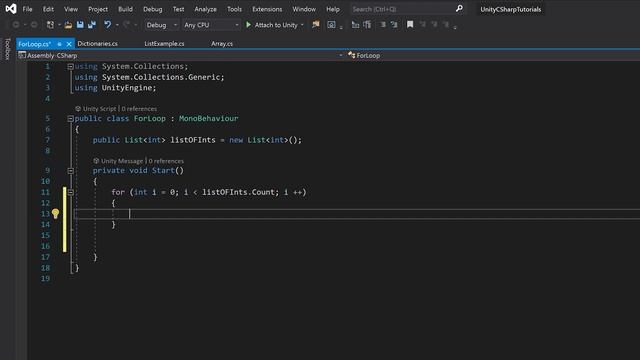
Task: Open the Build menu
Action: click(x=125, y=9)
